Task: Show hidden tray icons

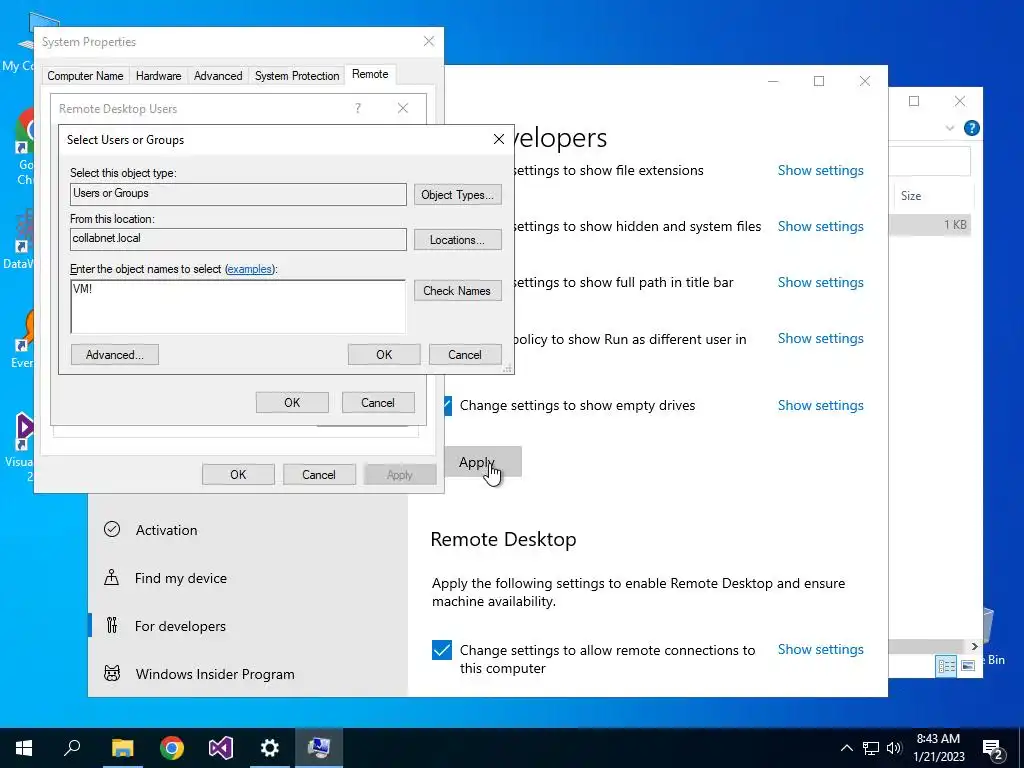Action: point(846,748)
